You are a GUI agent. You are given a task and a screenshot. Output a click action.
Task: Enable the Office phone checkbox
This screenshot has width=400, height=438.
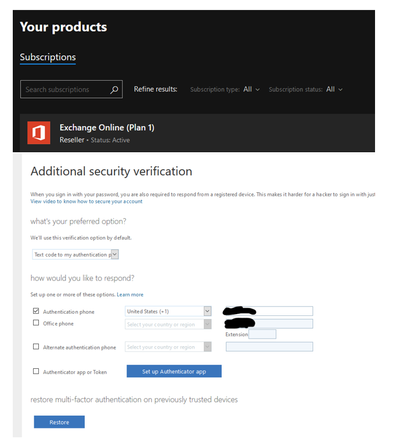coord(36,323)
